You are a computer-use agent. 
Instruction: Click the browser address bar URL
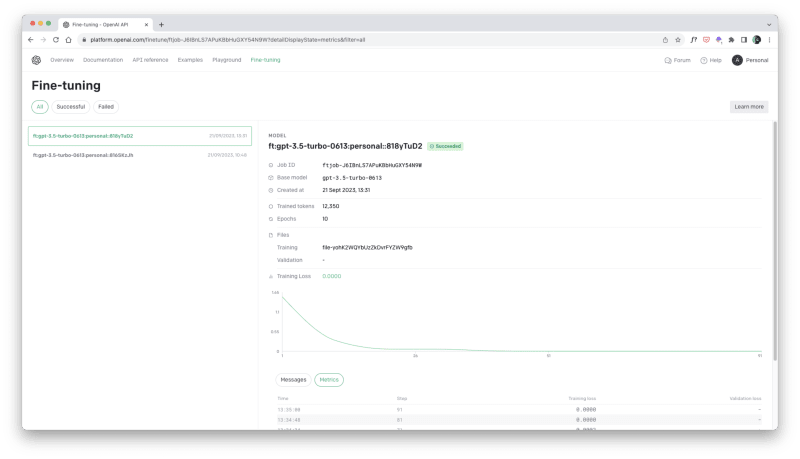[x=228, y=40]
